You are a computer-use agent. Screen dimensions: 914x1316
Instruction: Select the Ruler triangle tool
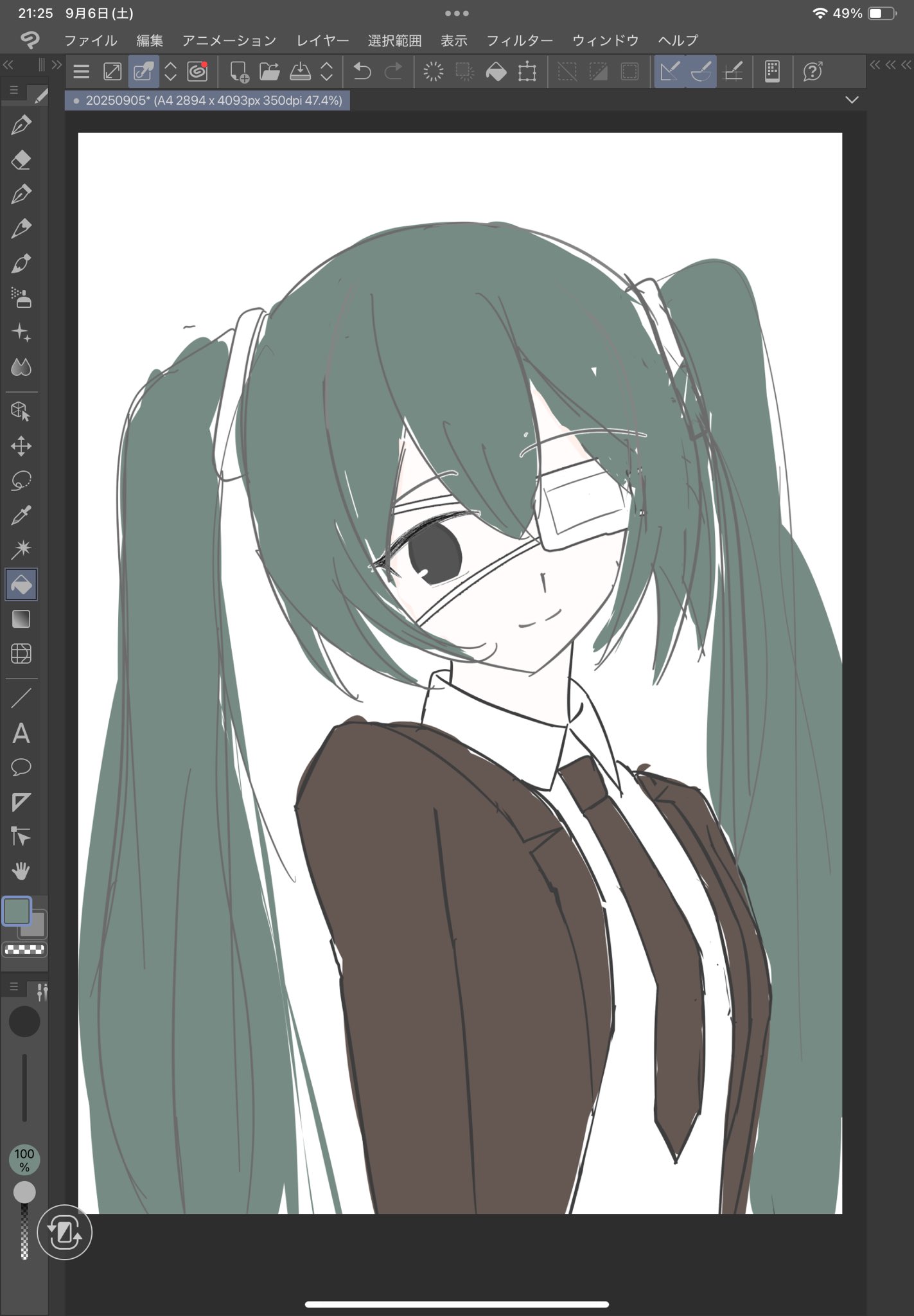tap(21, 802)
